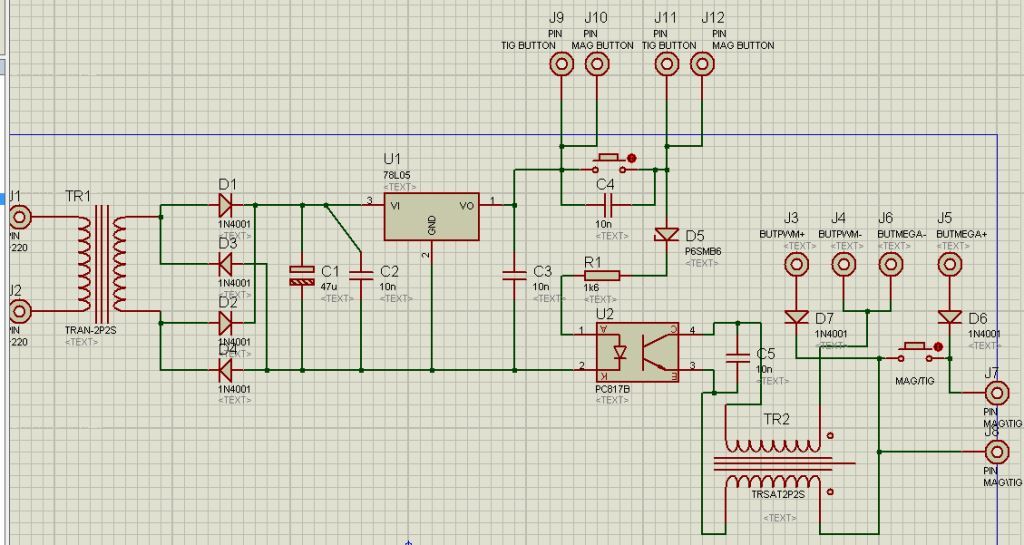Click the diode D7 symbol

(x=796, y=317)
